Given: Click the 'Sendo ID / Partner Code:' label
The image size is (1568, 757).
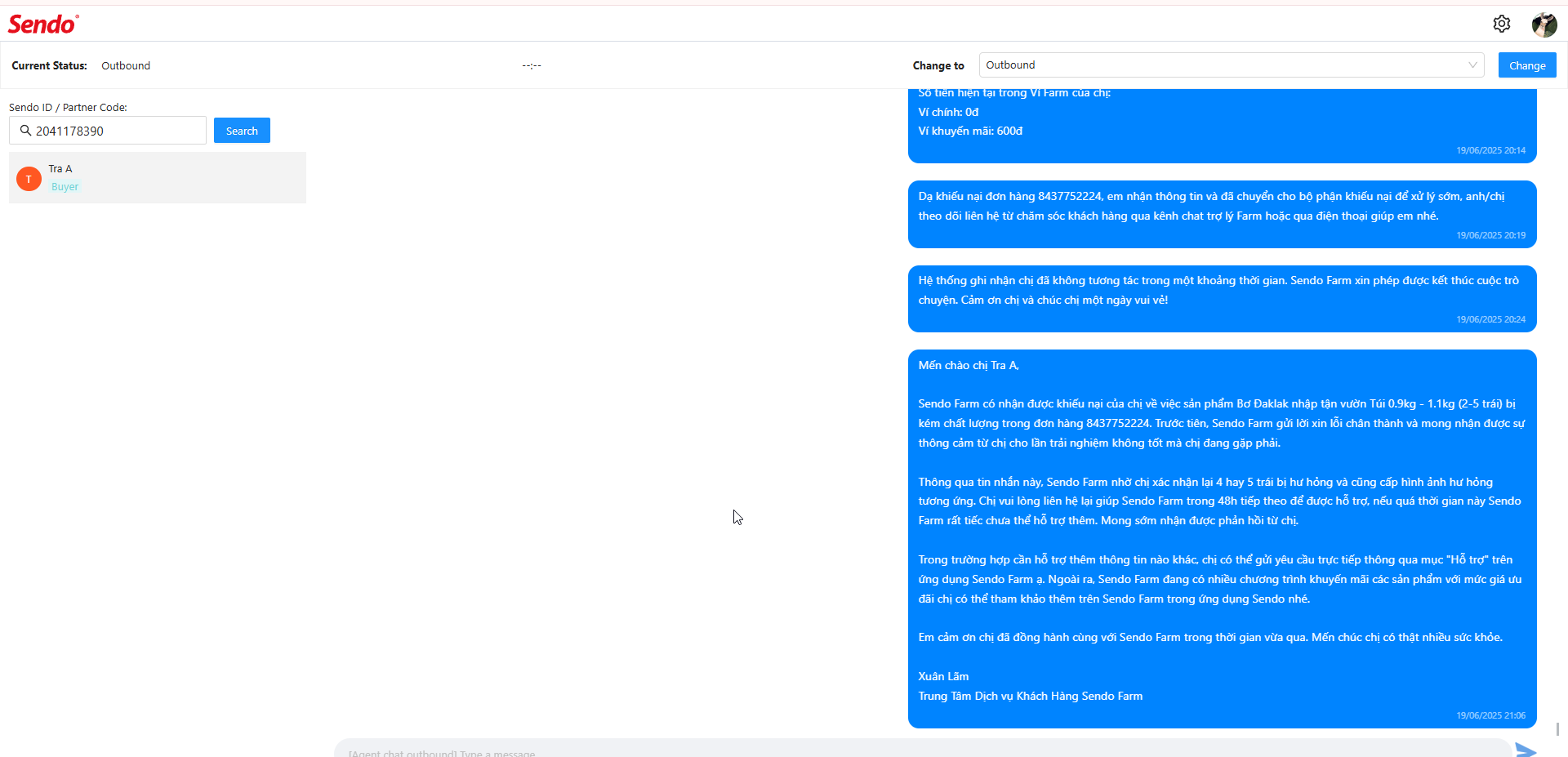Looking at the screenshot, I should (68, 107).
